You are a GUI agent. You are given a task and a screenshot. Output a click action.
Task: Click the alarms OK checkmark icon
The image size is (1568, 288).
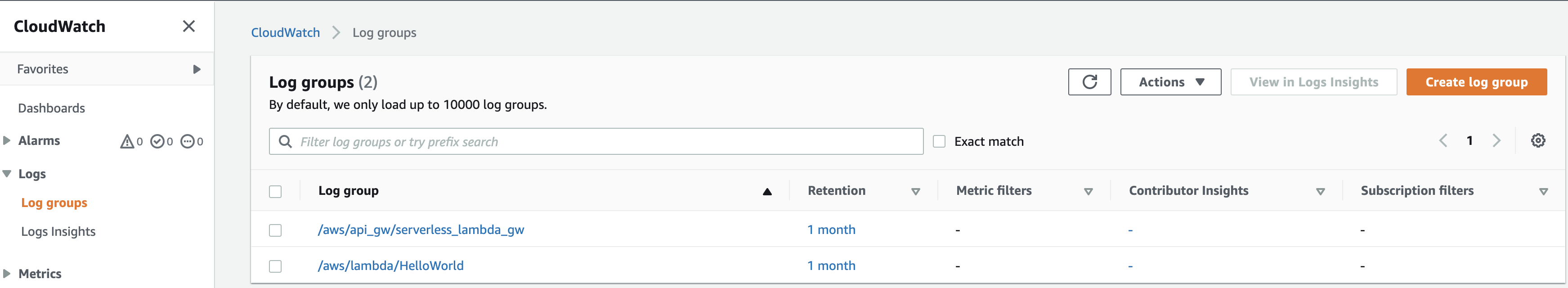click(x=157, y=142)
